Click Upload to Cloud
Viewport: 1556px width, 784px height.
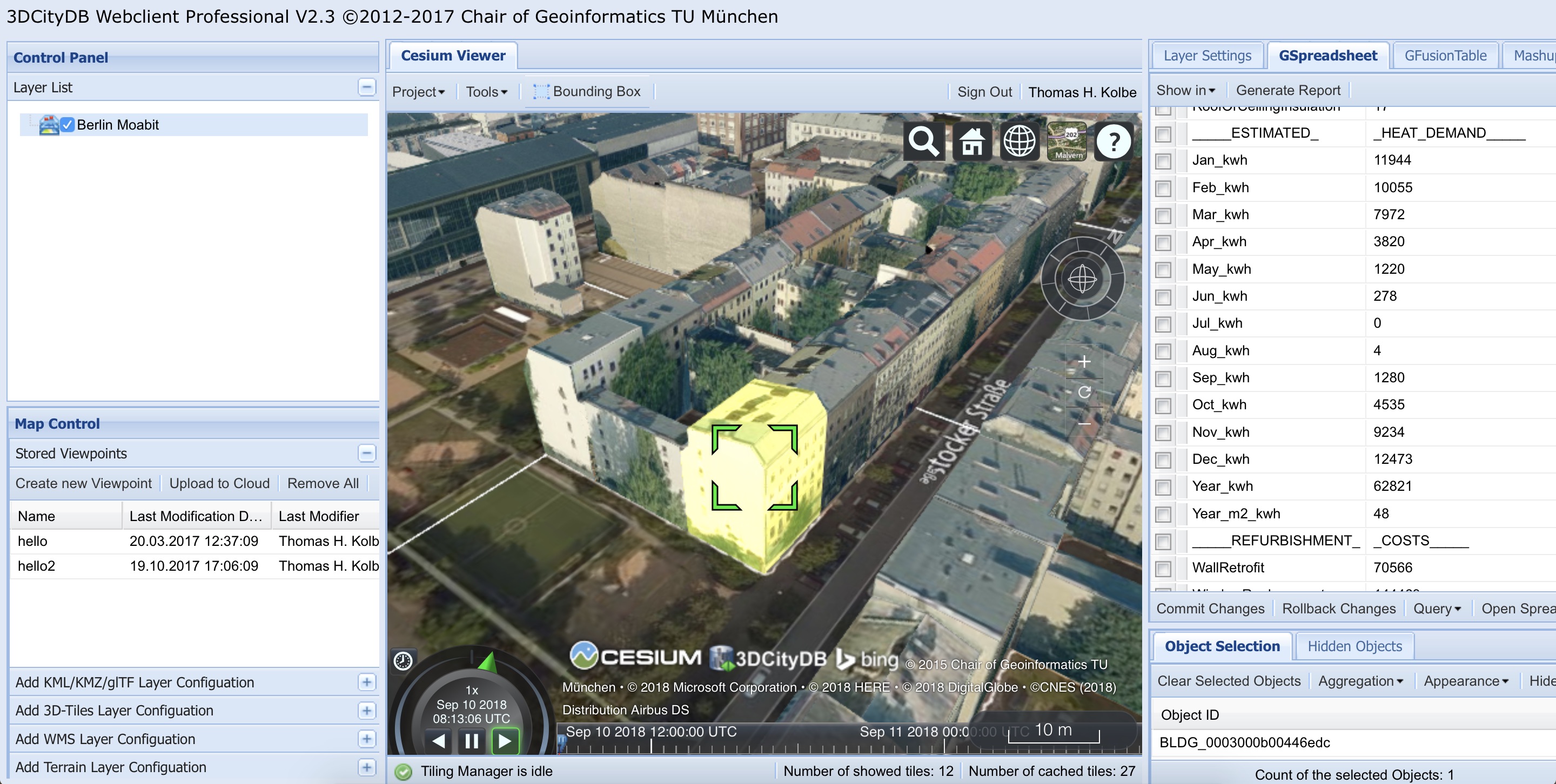(219, 483)
